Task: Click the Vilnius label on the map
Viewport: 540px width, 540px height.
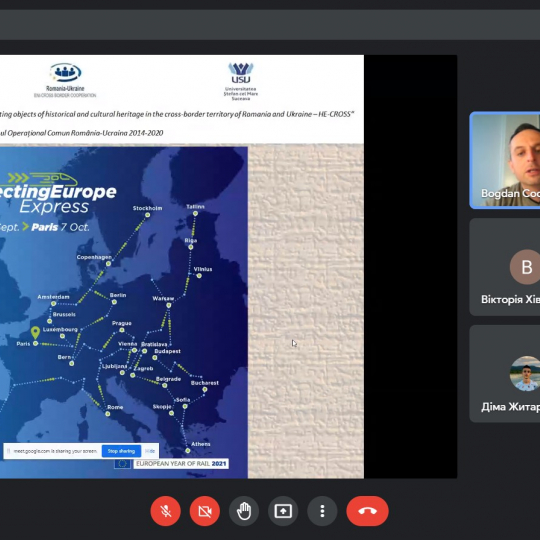Action: 203,269
